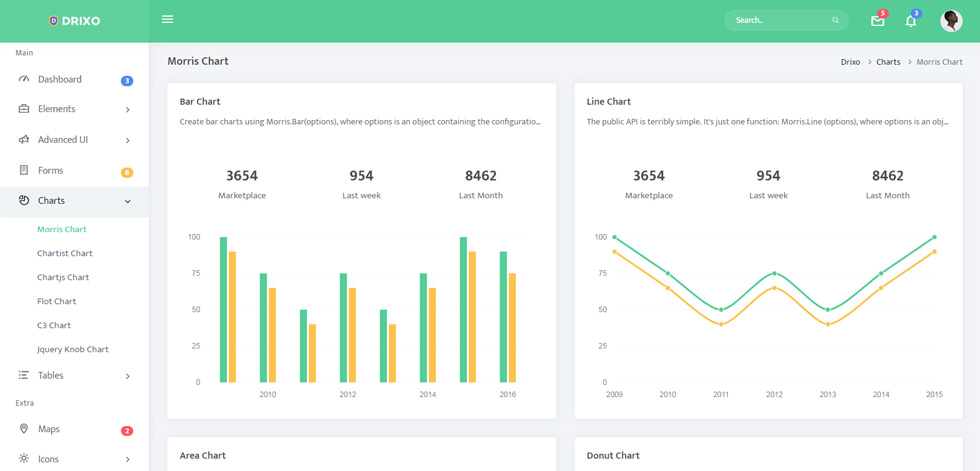Click the red mail badge showing 5
This screenshot has width=980, height=471.
(882, 13)
